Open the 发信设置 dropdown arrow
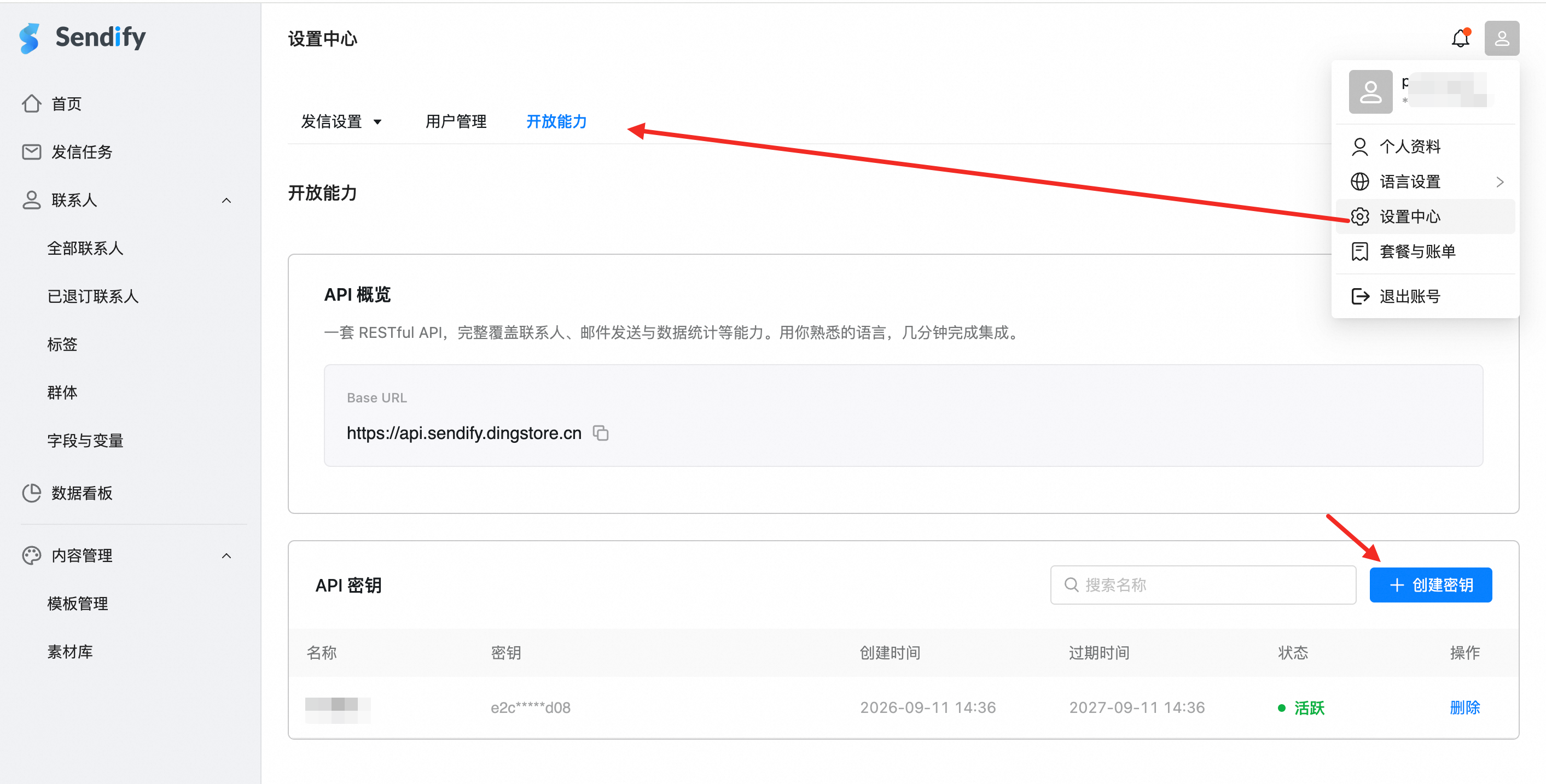This screenshot has width=1546, height=784. click(x=377, y=122)
